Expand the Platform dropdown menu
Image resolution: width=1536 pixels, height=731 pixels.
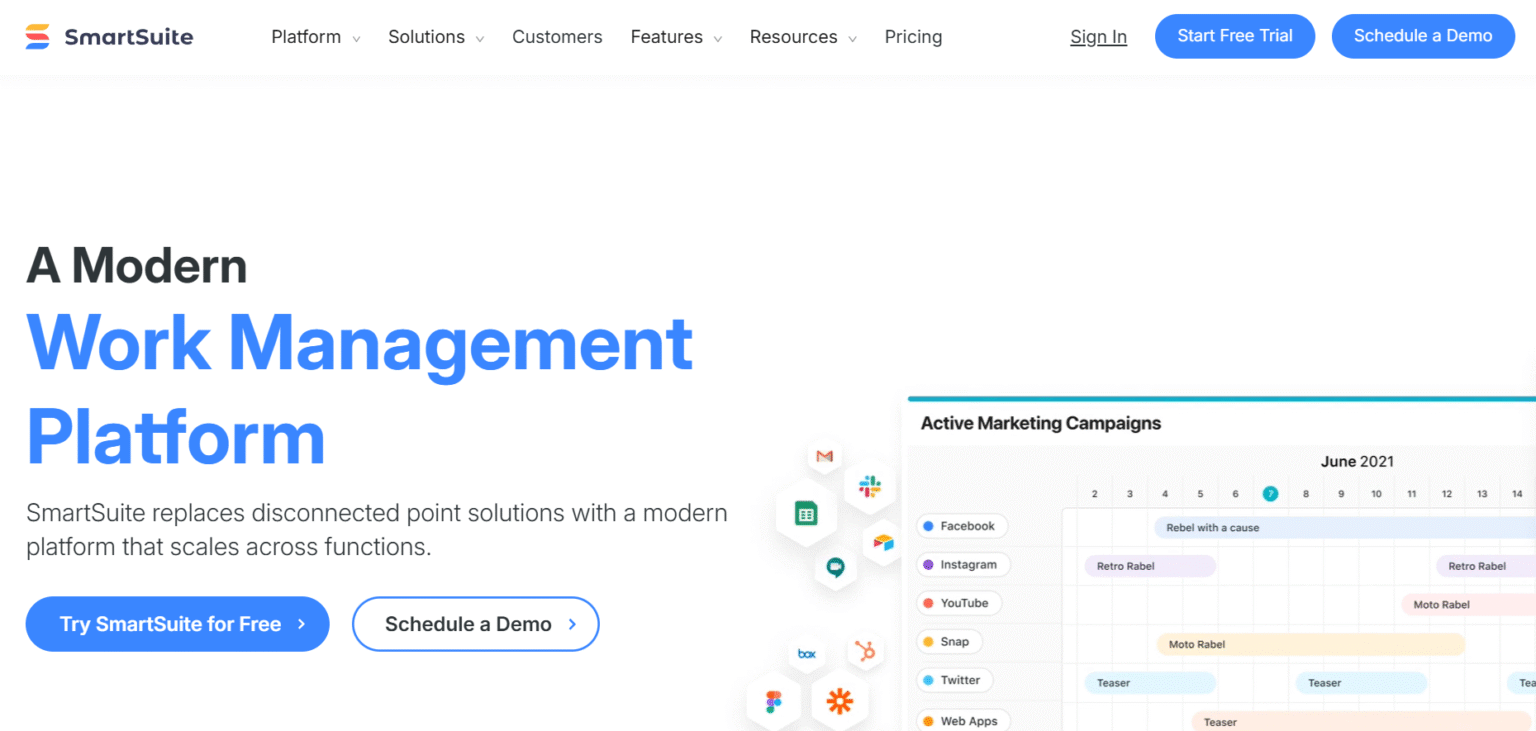point(315,37)
